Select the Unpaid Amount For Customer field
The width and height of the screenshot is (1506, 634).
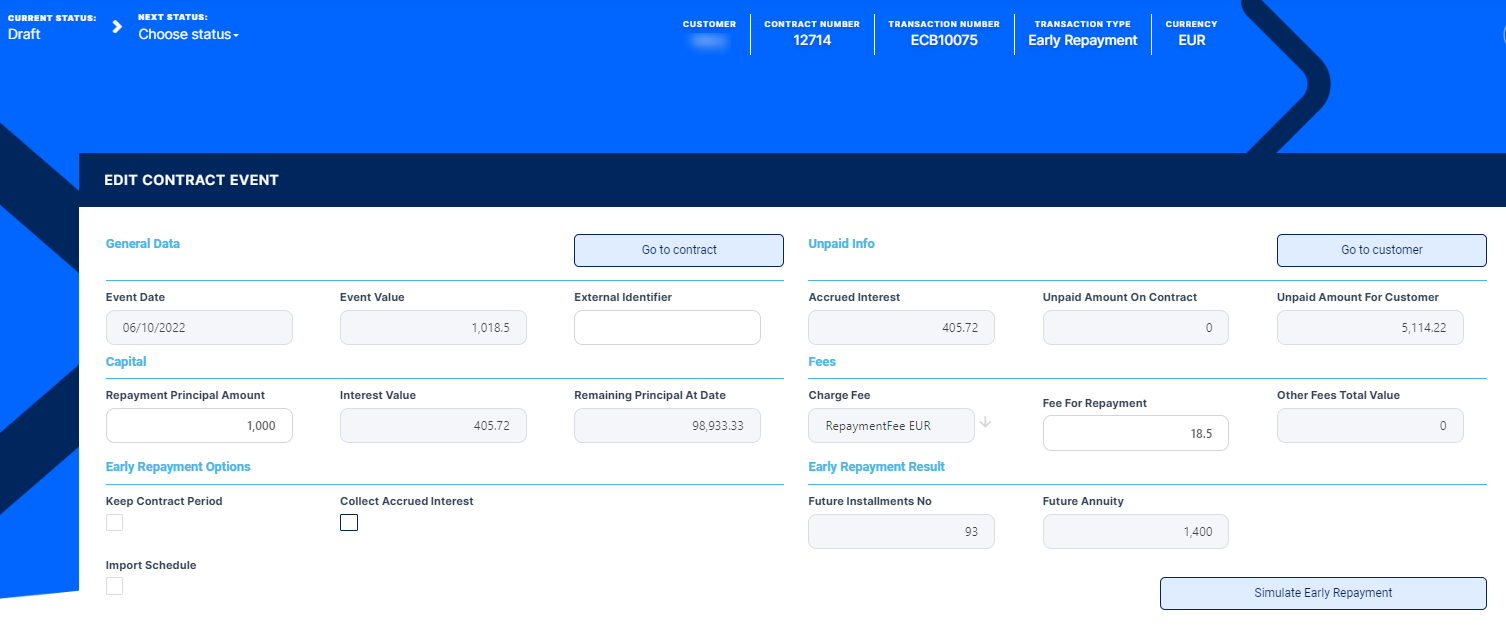pyautogui.click(x=1370, y=327)
